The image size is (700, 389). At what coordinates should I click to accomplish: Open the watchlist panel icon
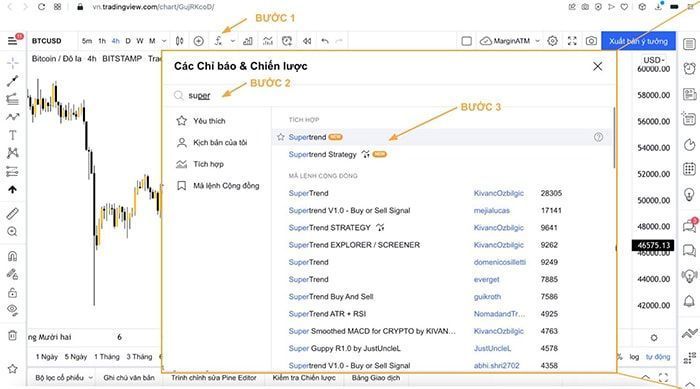[689, 44]
